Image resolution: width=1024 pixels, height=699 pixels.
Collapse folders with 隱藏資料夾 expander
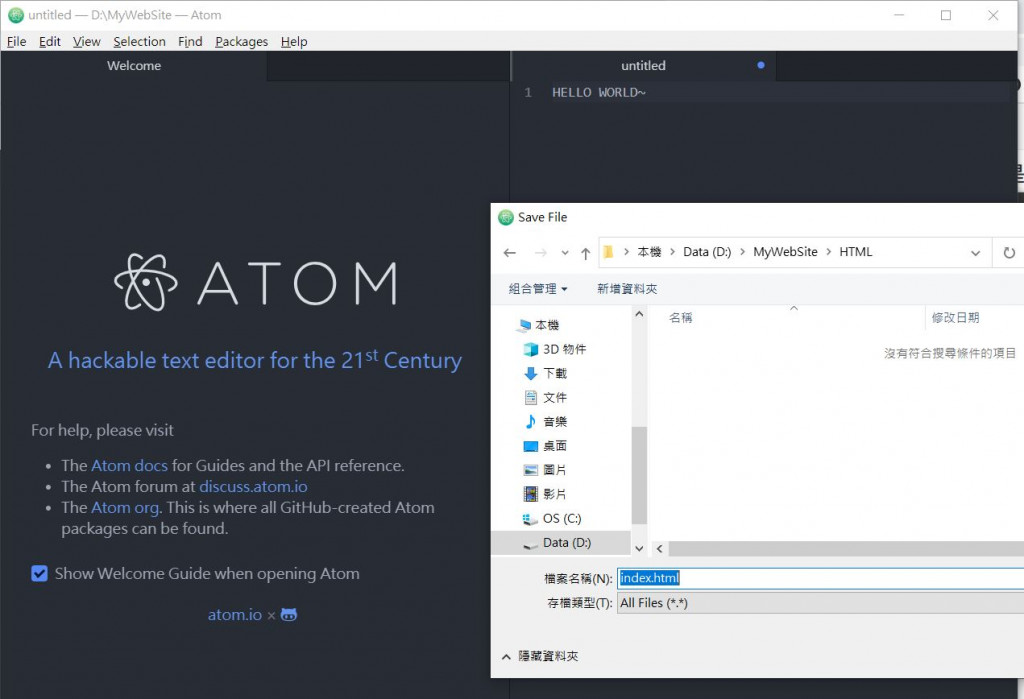click(x=540, y=656)
